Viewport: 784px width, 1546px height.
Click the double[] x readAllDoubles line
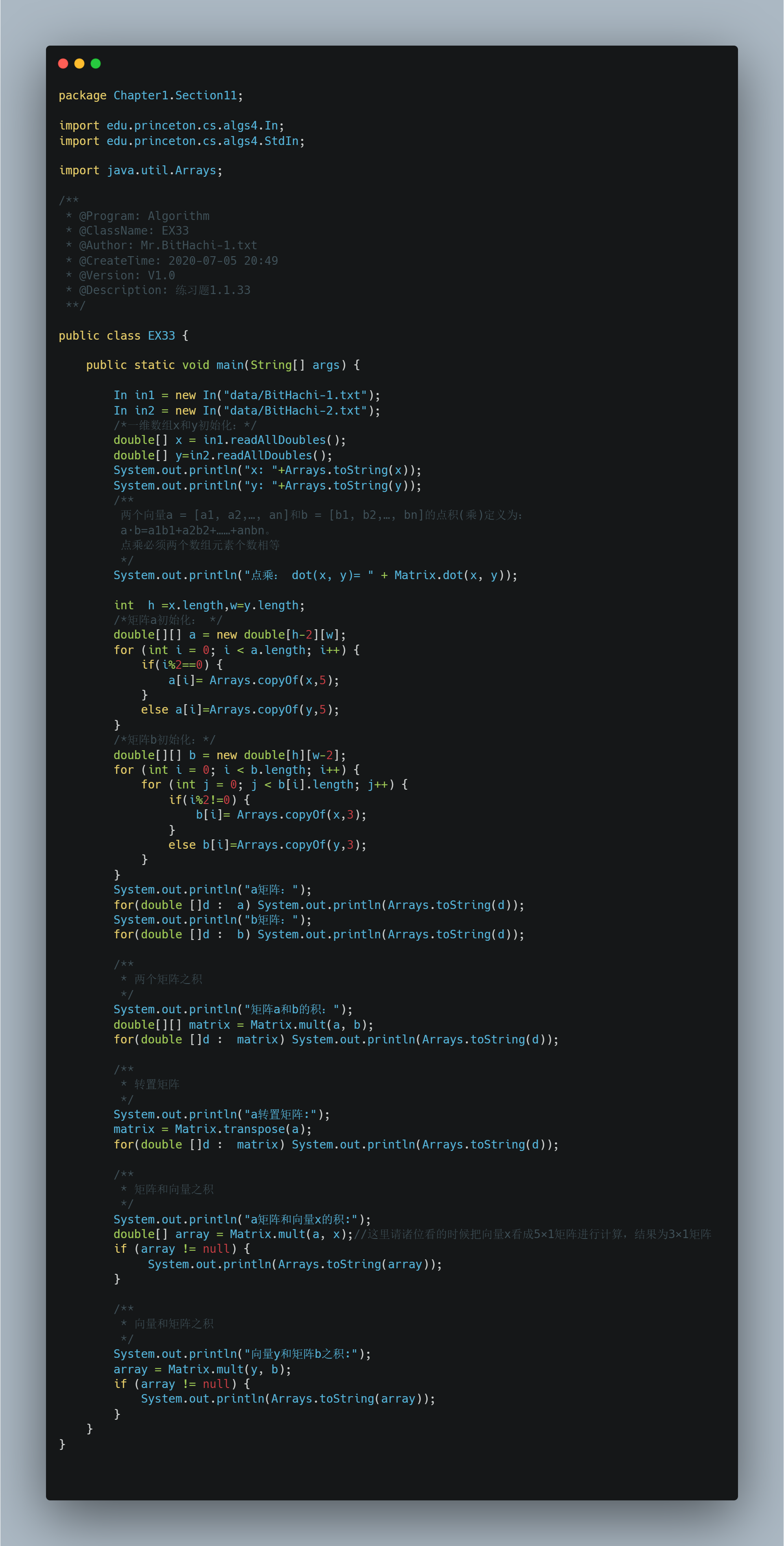[x=230, y=440]
